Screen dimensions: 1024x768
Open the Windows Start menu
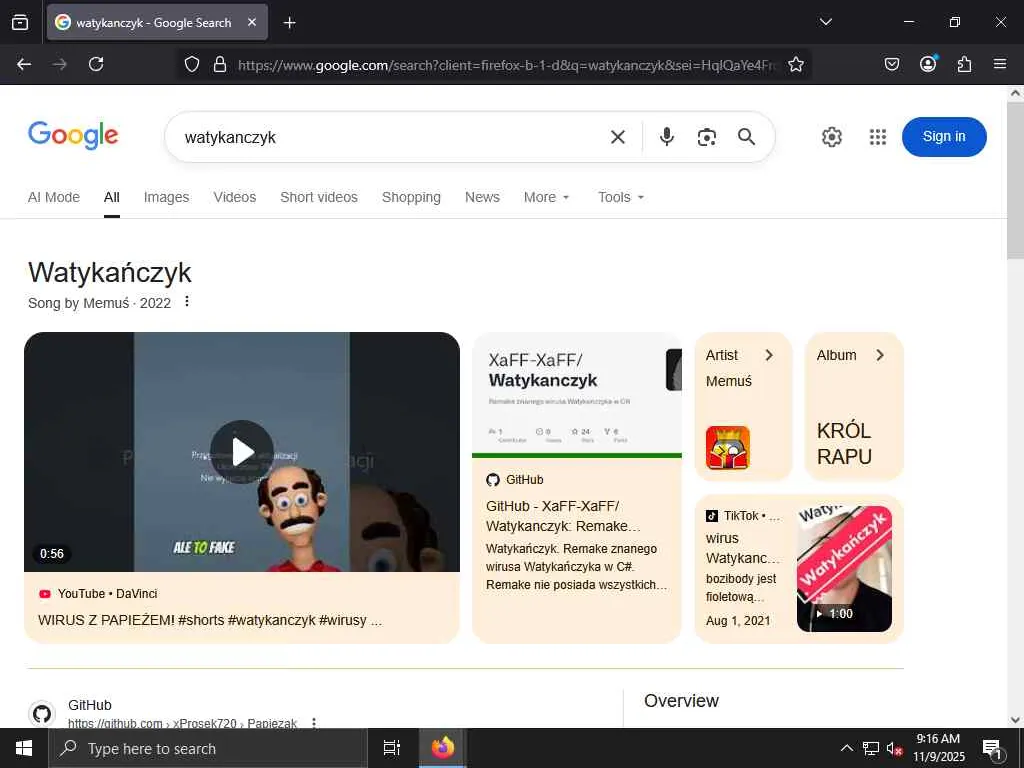tap(24, 748)
